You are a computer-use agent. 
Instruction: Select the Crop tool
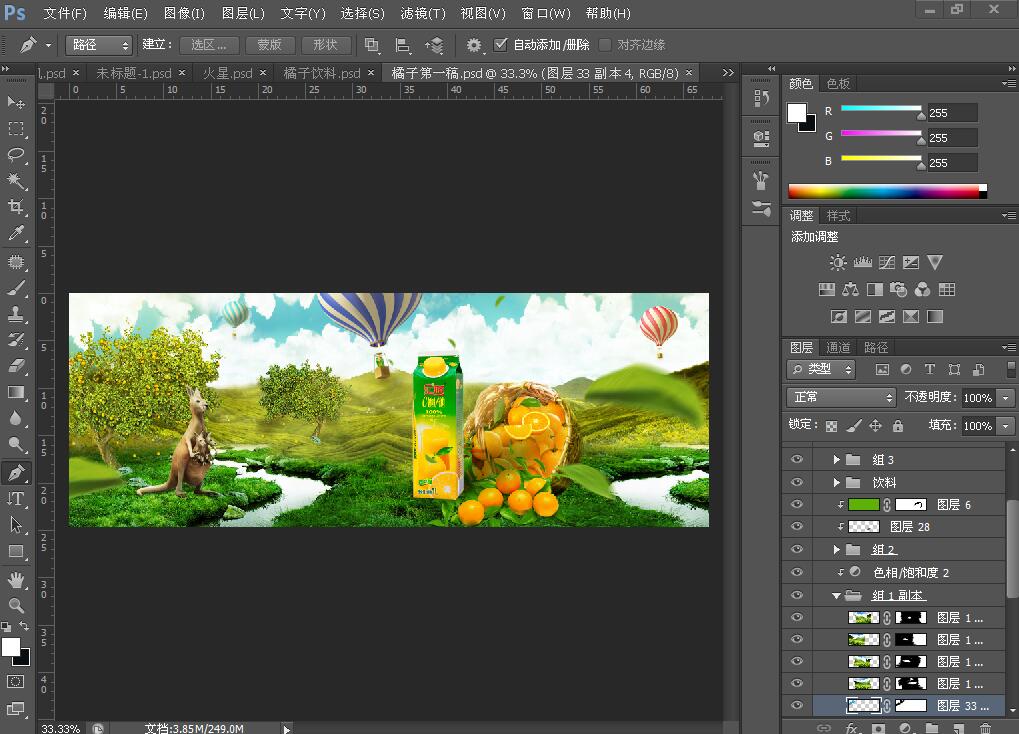(16, 207)
